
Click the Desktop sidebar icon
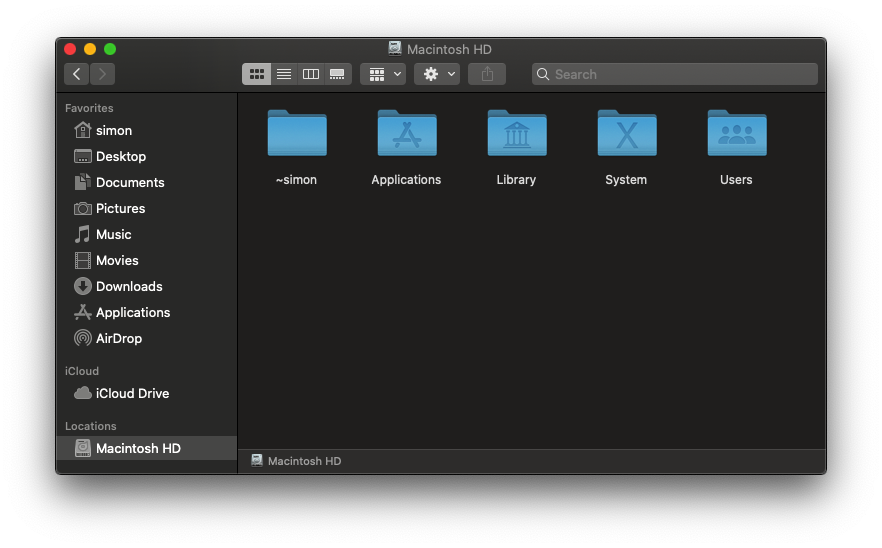pos(83,156)
